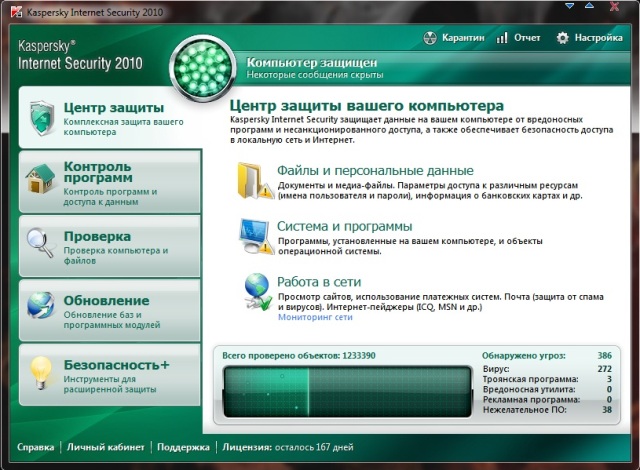The width and height of the screenshot is (640, 470).
Task: Click the green protection status indicator orb
Action: click(203, 68)
